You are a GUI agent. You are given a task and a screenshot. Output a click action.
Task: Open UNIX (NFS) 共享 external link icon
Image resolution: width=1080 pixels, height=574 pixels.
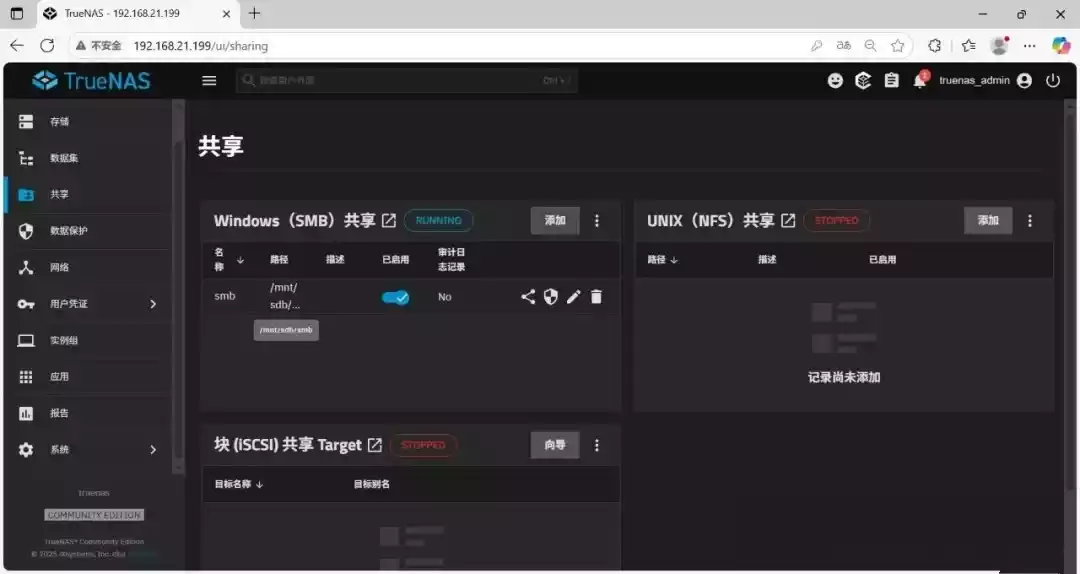click(789, 221)
